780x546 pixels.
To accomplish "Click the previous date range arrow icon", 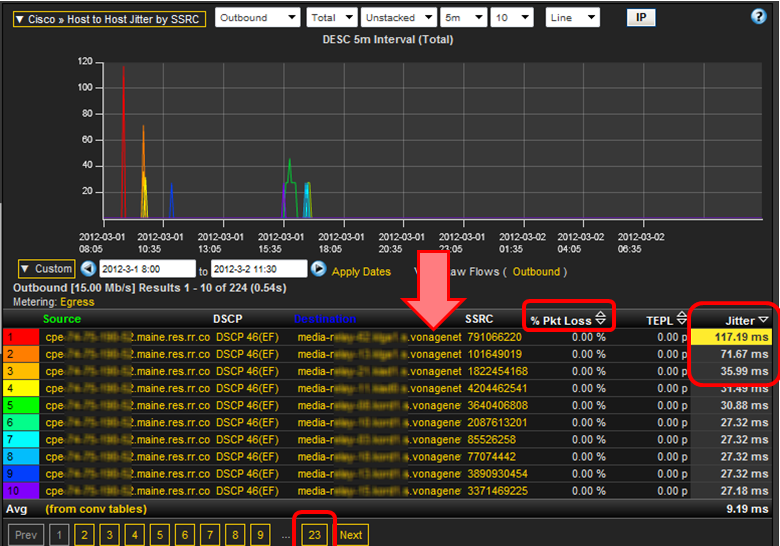I will point(88,269).
